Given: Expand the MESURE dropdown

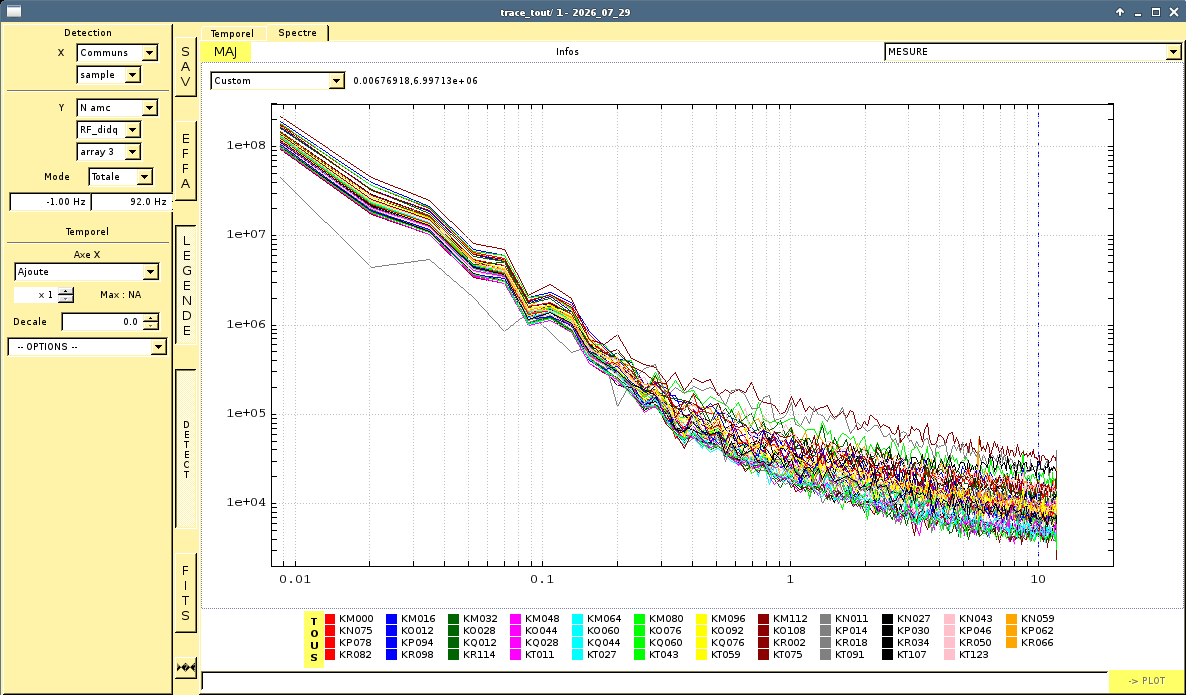Looking at the screenshot, I should tap(1032, 51).
